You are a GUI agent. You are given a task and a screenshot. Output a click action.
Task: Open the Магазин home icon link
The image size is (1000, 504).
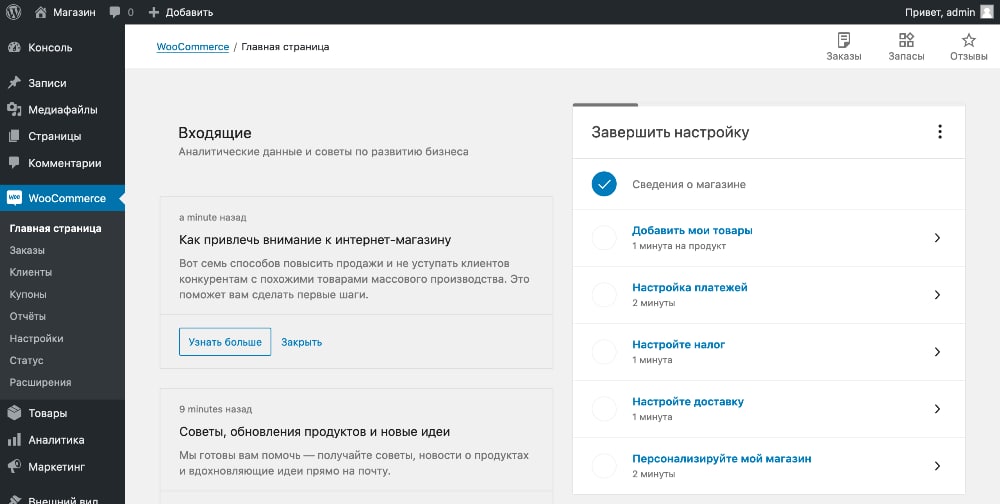(41, 12)
